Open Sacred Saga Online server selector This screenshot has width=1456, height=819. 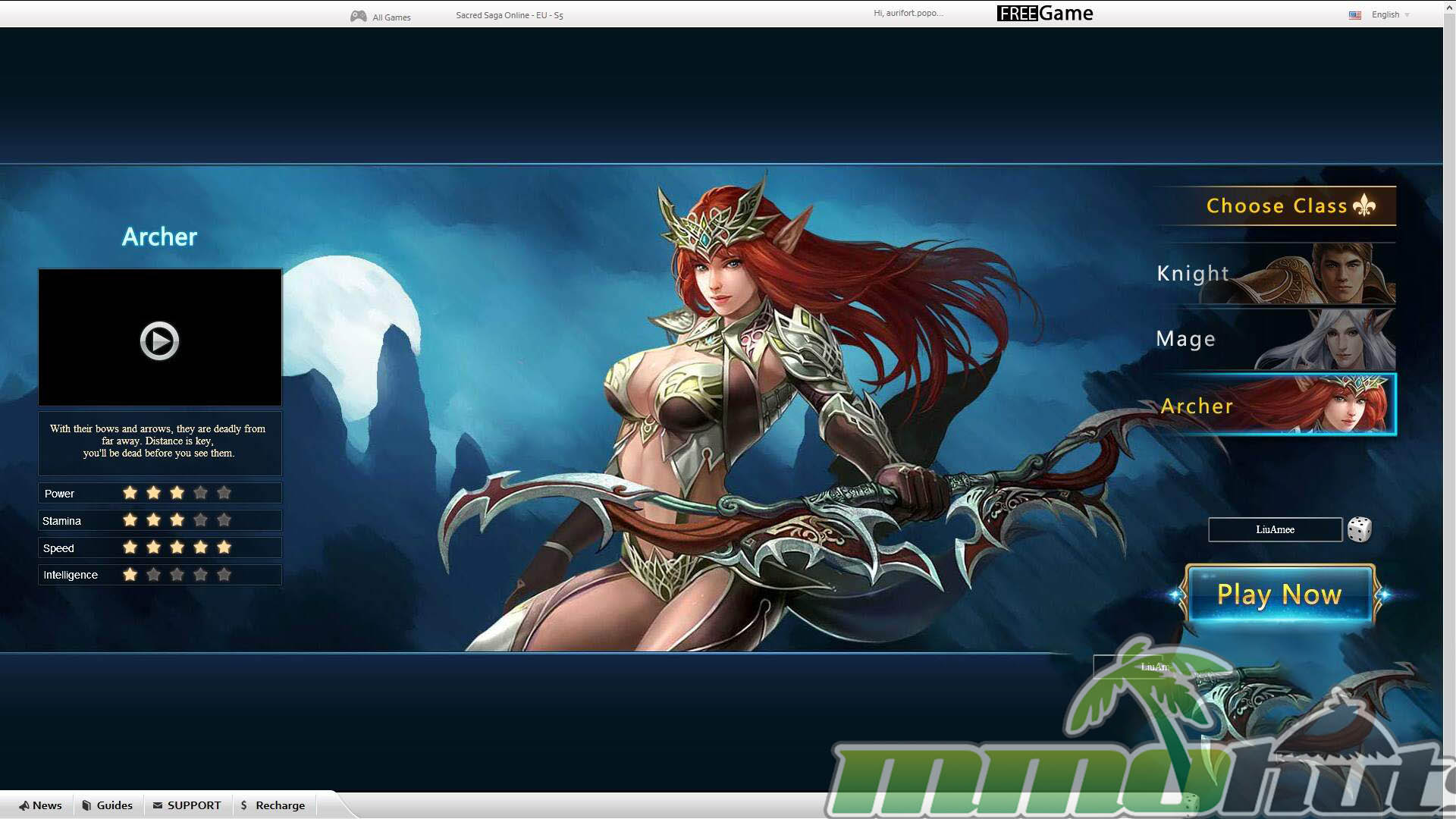pyautogui.click(x=509, y=15)
